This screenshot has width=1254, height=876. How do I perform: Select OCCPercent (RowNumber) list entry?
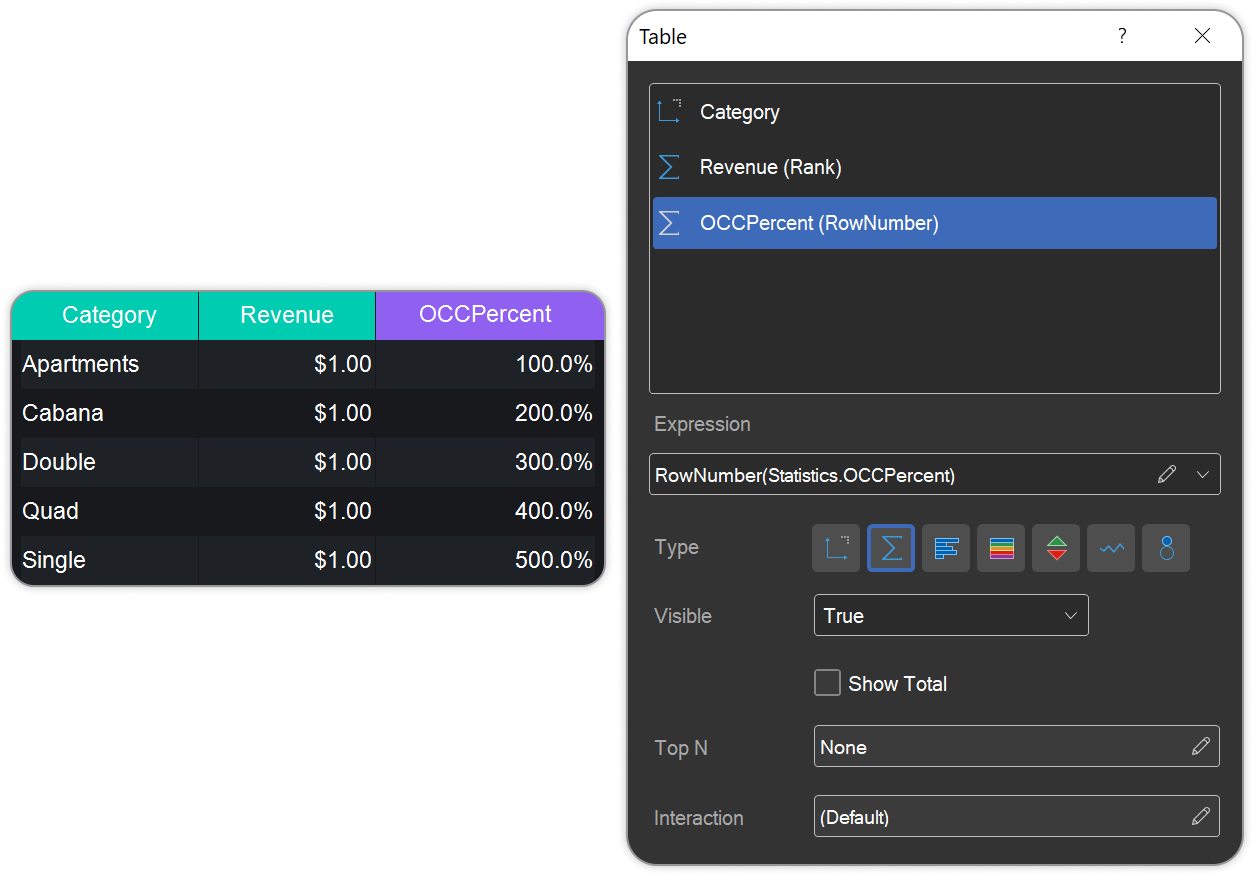[934, 223]
